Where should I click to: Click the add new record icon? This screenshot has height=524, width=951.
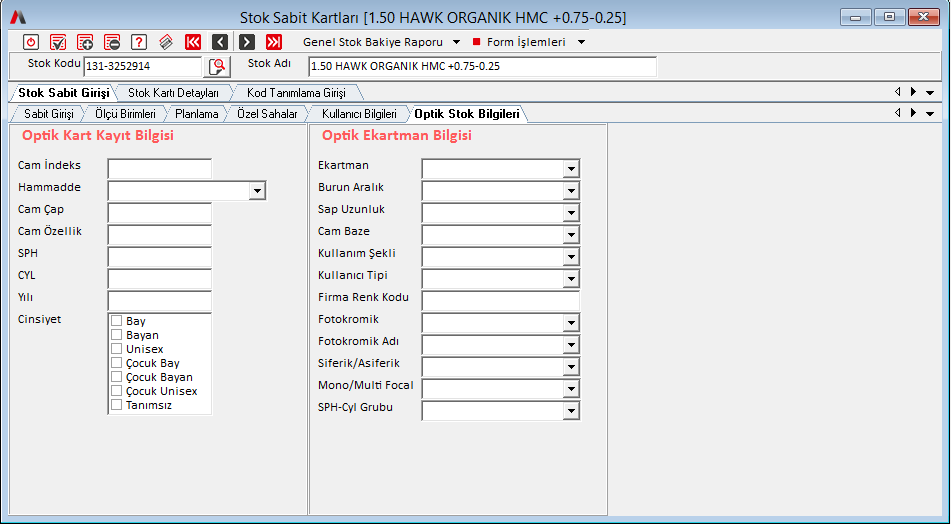85,42
